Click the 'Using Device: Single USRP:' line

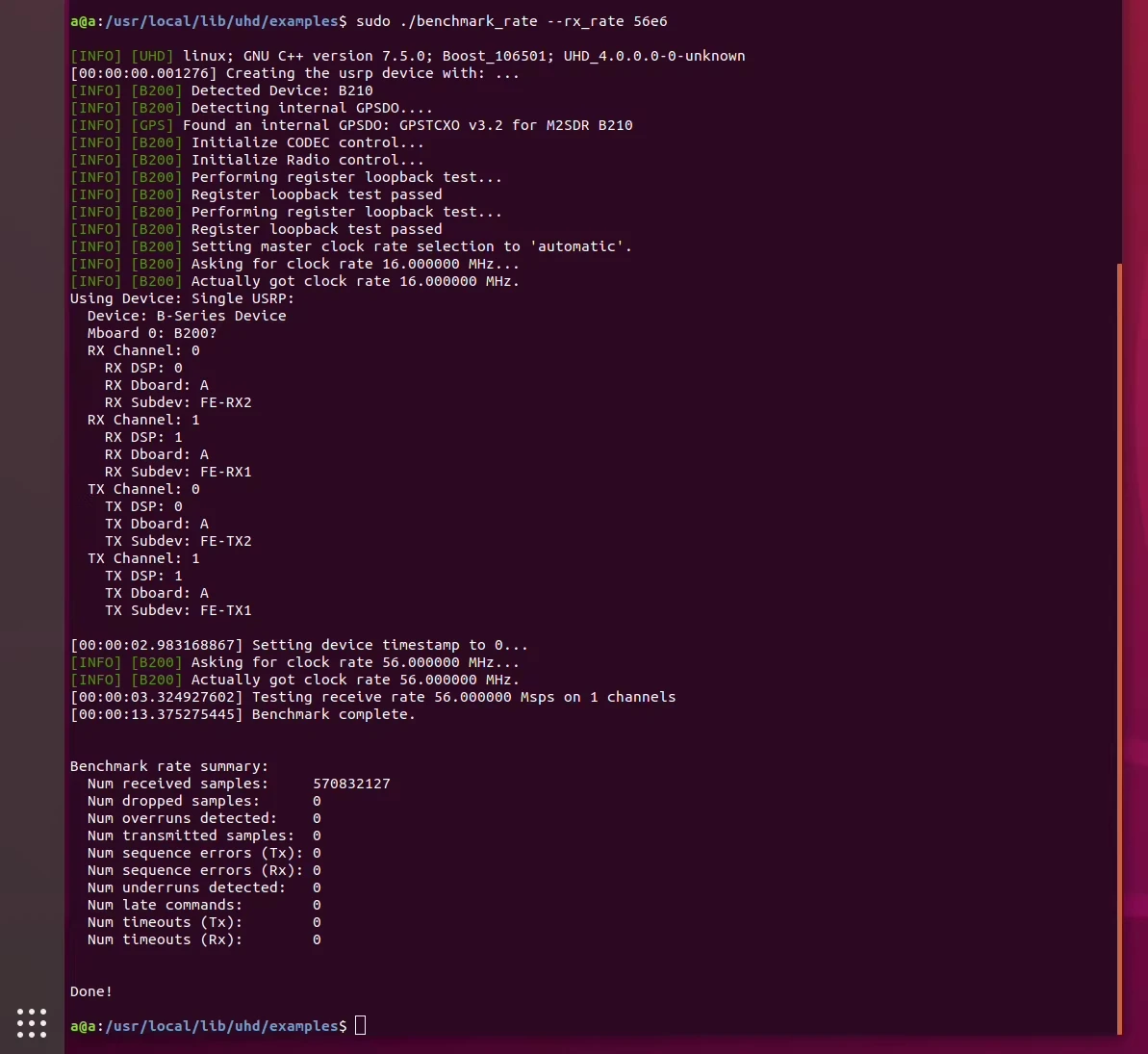[x=182, y=298]
